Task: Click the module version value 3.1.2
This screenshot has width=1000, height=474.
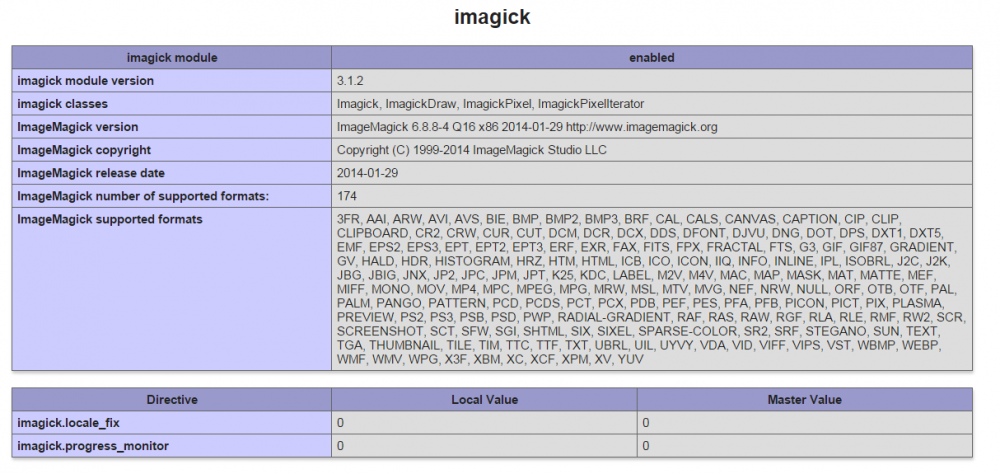Action: (x=352, y=81)
